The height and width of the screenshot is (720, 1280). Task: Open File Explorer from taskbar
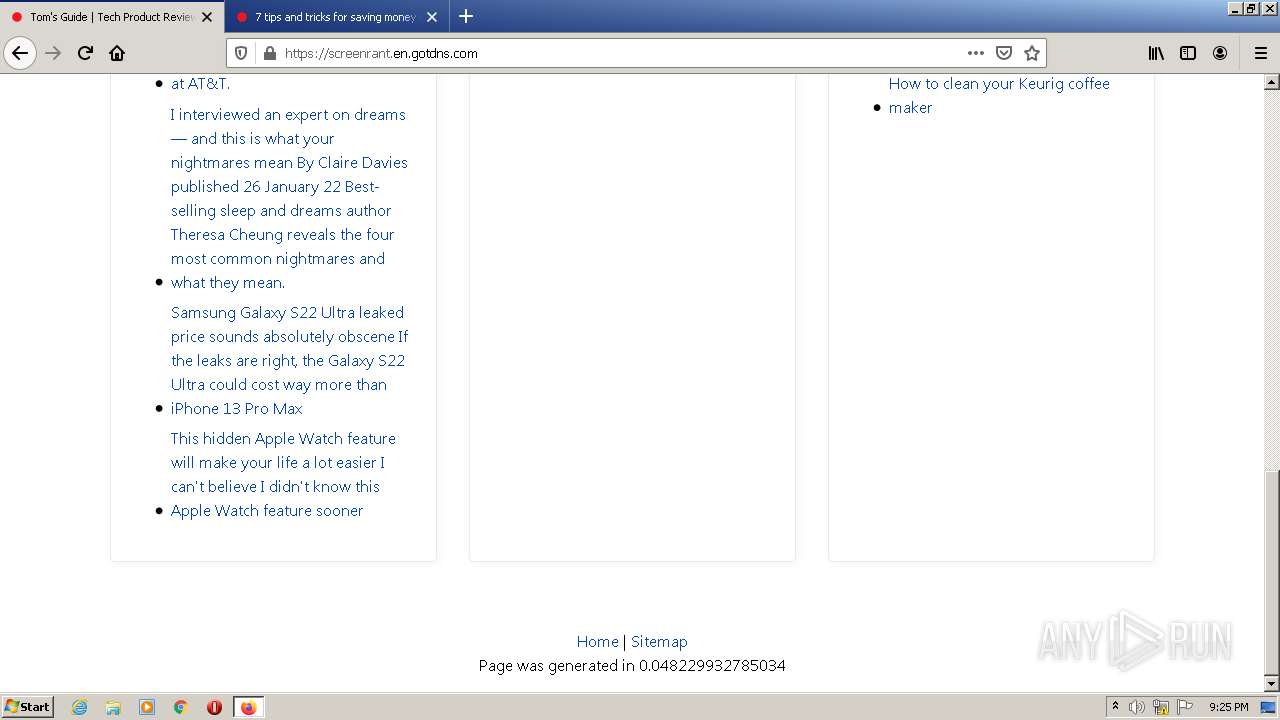(x=113, y=707)
